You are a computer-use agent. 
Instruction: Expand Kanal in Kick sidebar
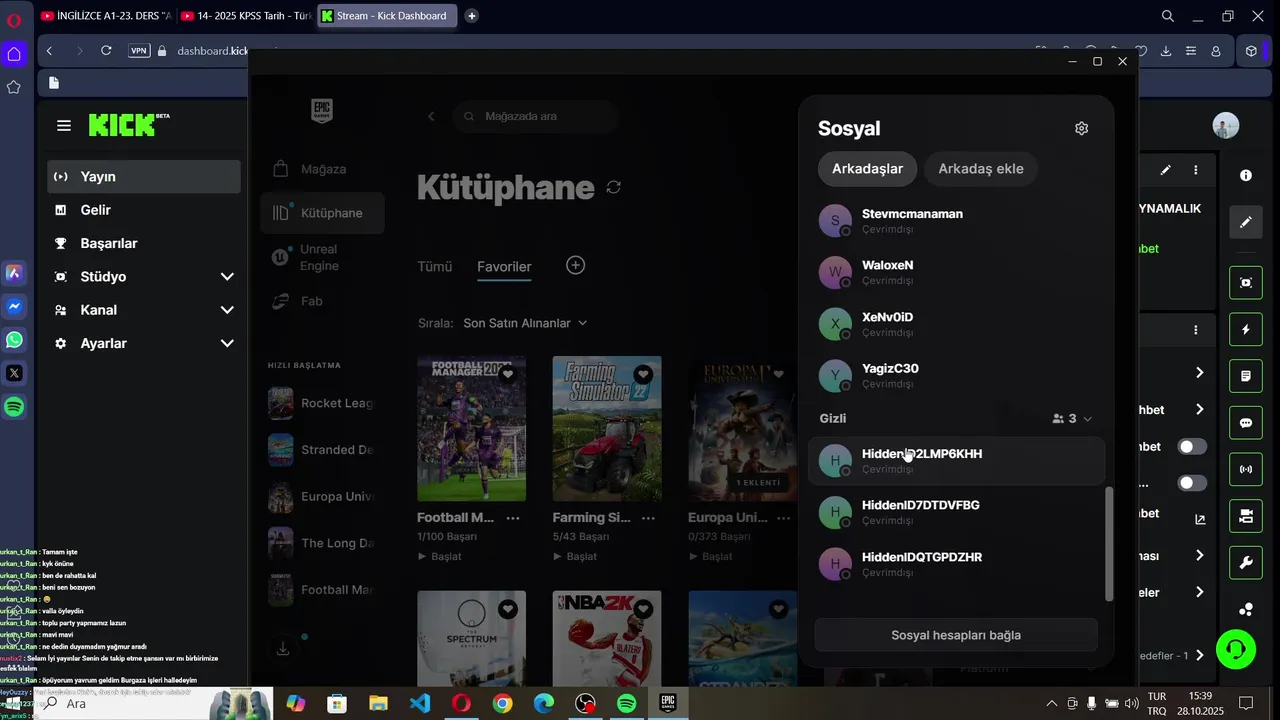point(144,310)
